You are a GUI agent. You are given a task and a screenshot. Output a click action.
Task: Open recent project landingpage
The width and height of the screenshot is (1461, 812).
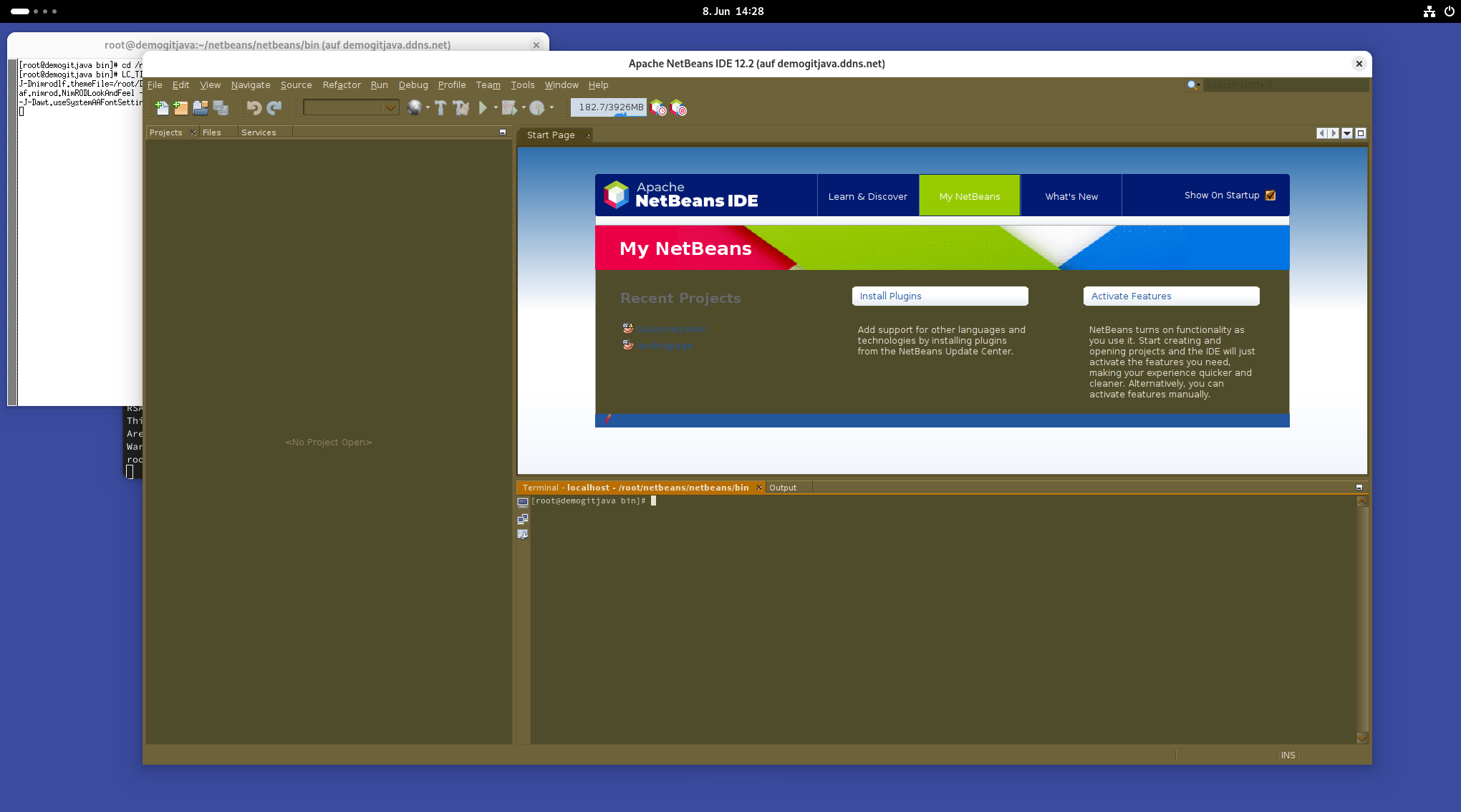coord(664,346)
